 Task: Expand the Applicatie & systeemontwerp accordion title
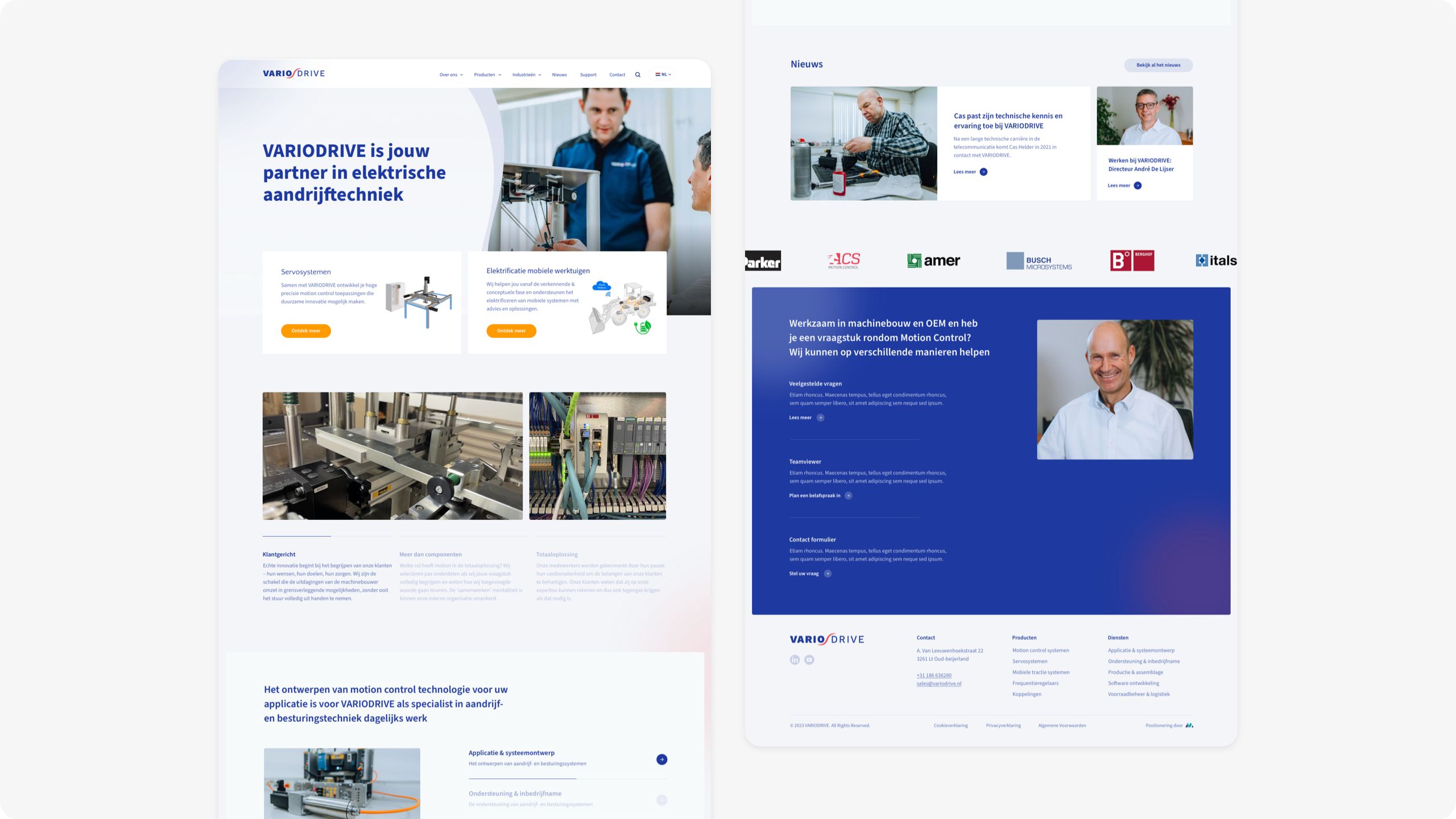(511, 752)
